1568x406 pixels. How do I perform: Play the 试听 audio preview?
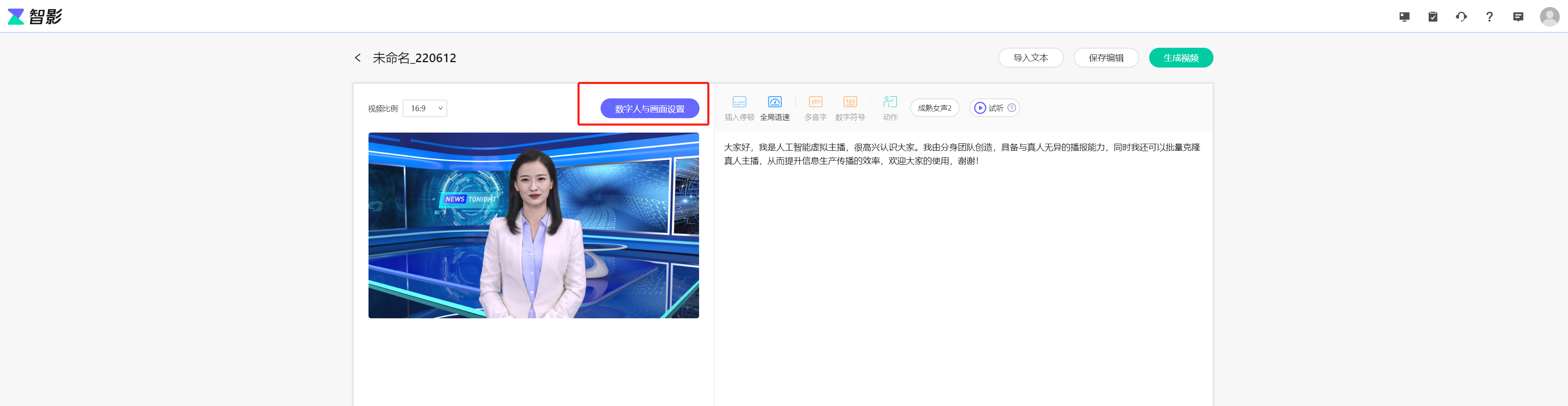988,108
